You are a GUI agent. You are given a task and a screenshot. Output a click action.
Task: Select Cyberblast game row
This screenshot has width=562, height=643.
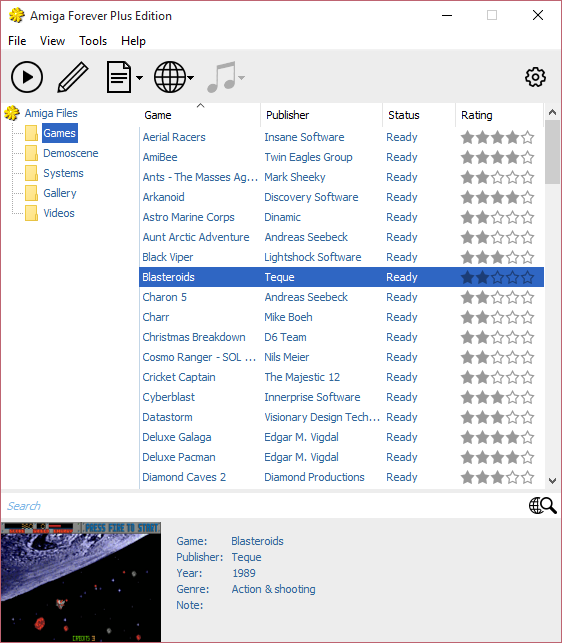coord(342,397)
